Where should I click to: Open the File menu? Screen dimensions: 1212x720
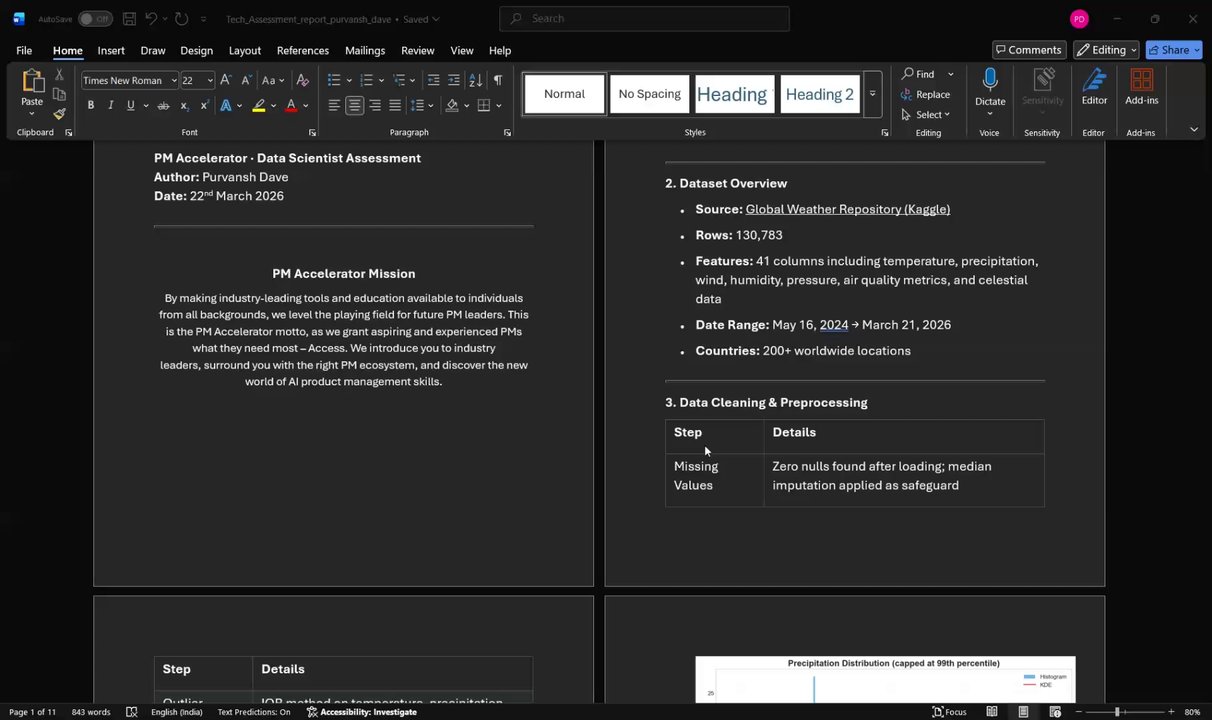click(24, 50)
